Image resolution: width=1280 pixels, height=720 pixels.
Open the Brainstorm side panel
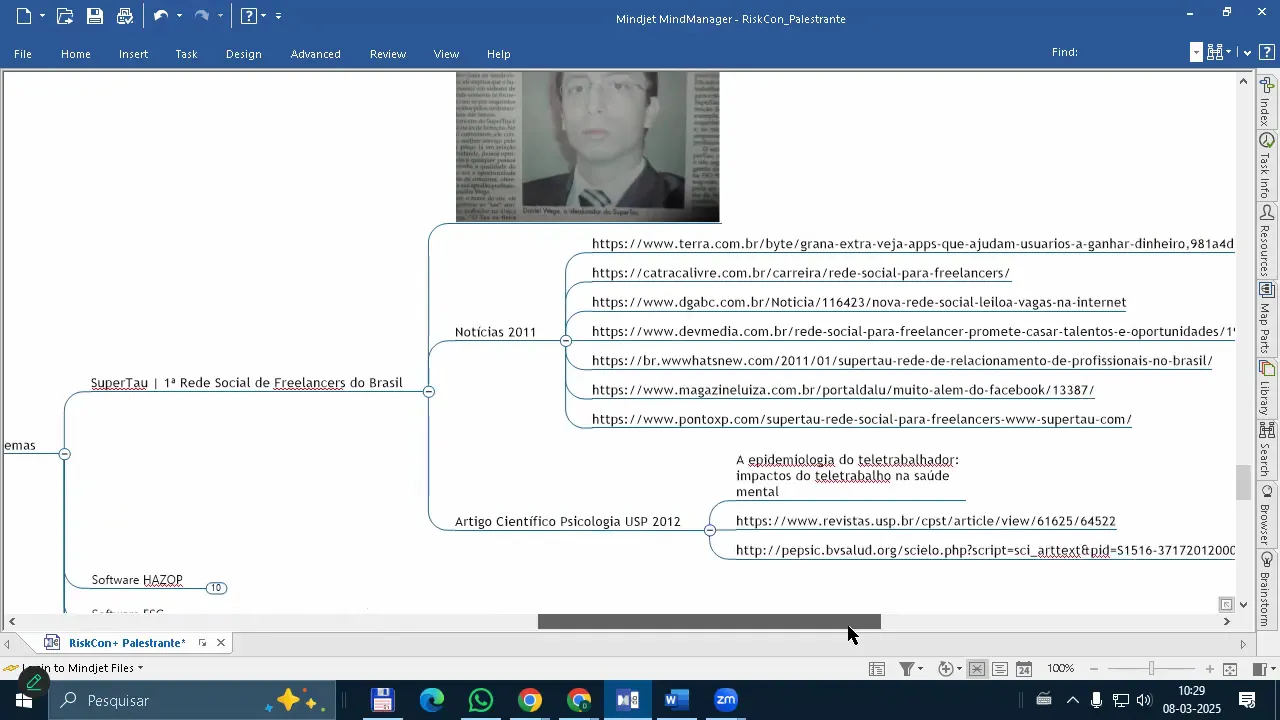point(1267,588)
